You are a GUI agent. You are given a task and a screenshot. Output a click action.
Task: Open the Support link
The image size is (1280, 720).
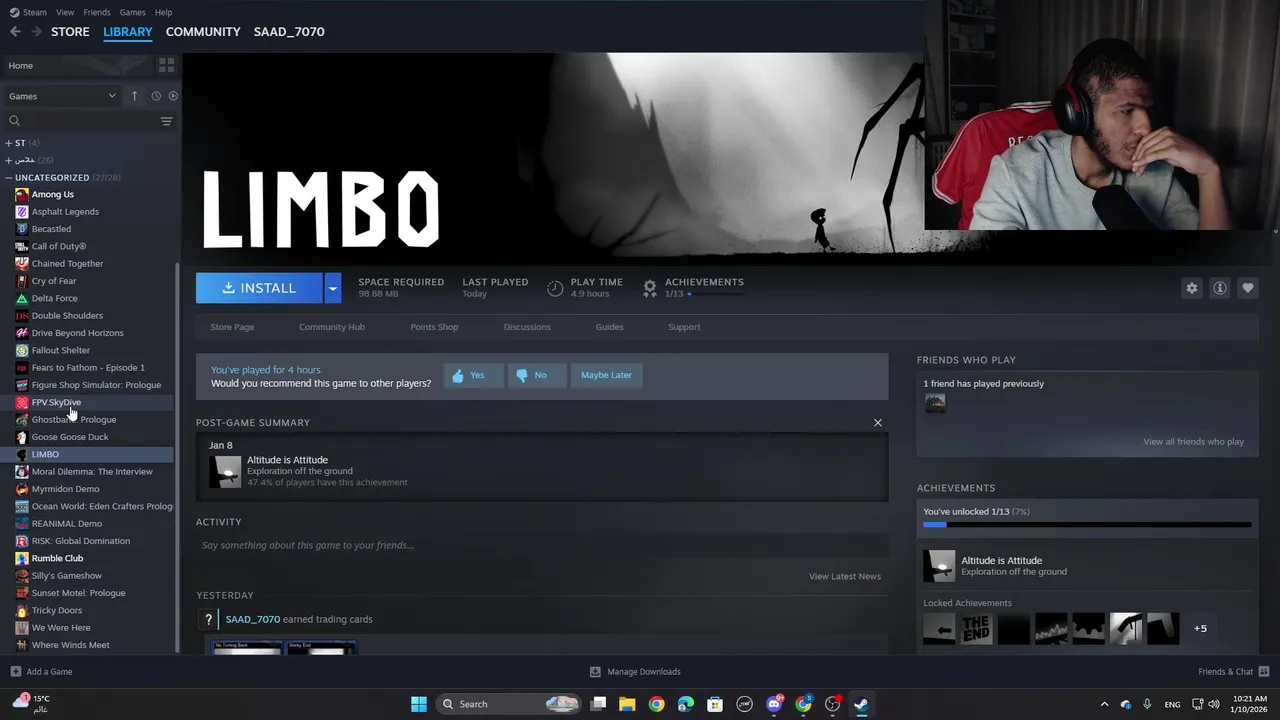(x=684, y=327)
